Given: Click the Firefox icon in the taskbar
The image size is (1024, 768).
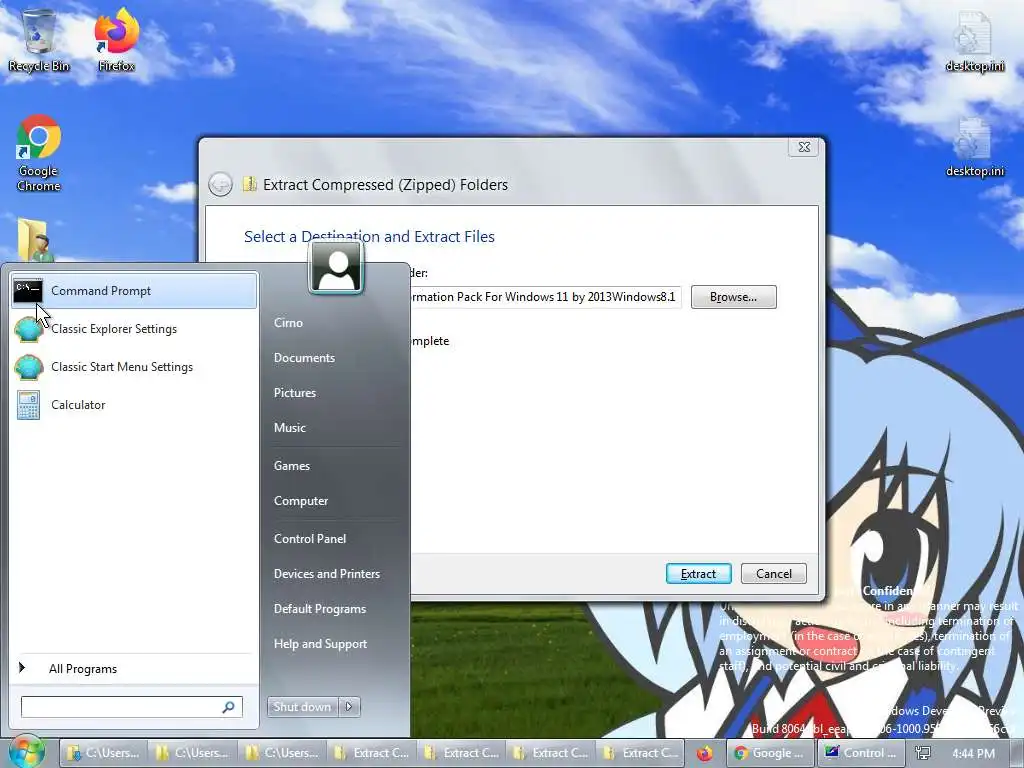Looking at the screenshot, I should (704, 753).
